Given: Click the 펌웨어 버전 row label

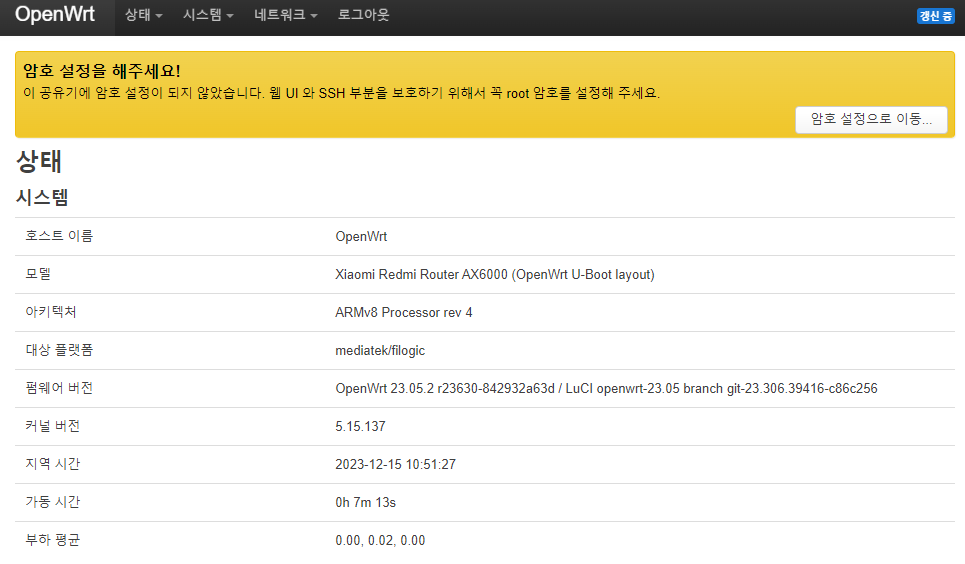Looking at the screenshot, I should [59, 388].
